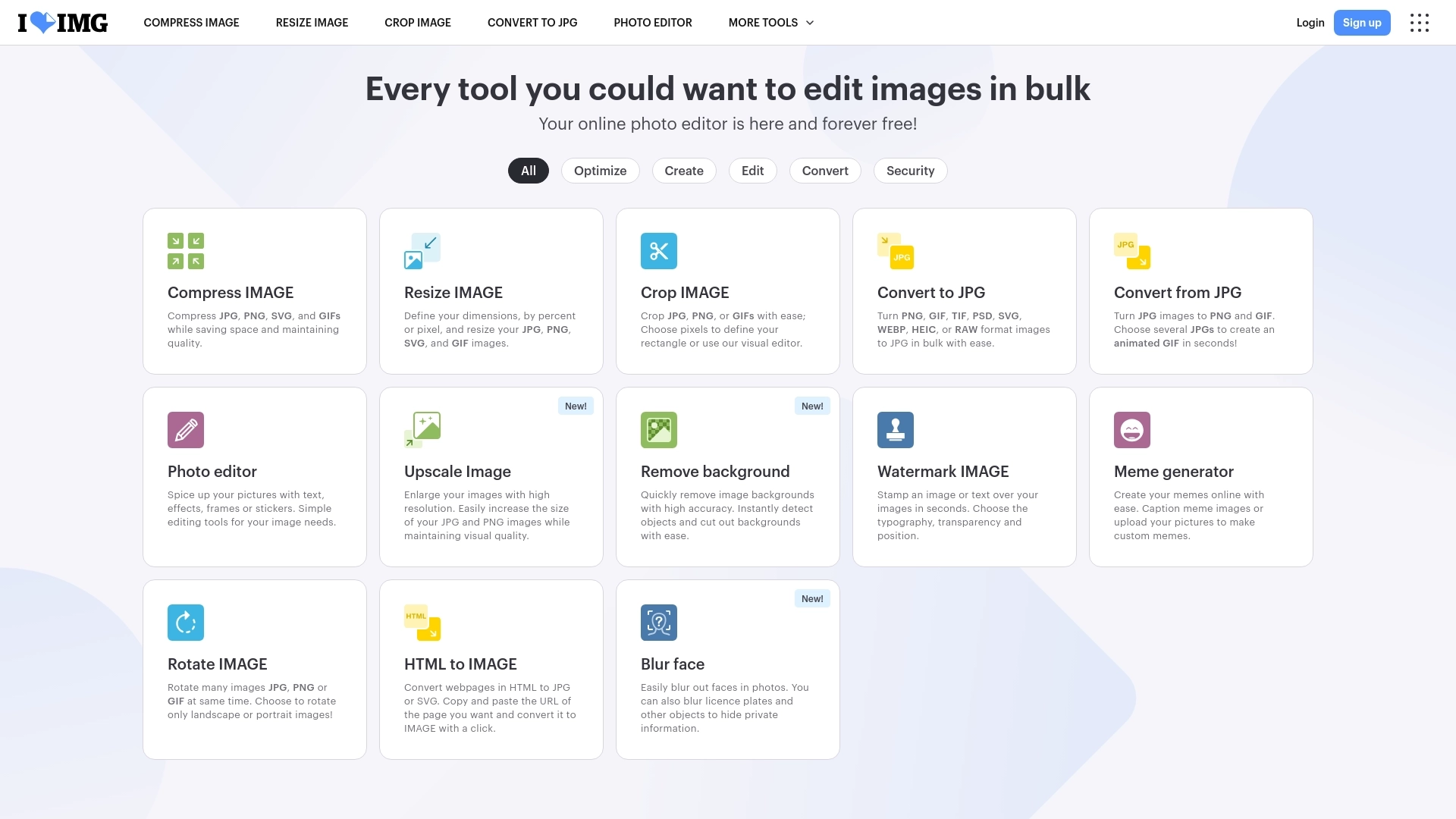Click the Blur face icon
The image size is (1456, 819).
(659, 623)
